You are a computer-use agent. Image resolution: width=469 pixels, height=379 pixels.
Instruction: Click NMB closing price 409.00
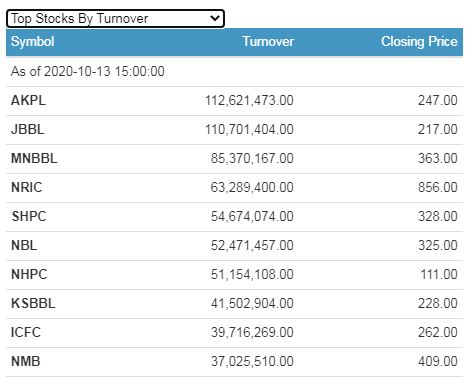click(x=438, y=361)
